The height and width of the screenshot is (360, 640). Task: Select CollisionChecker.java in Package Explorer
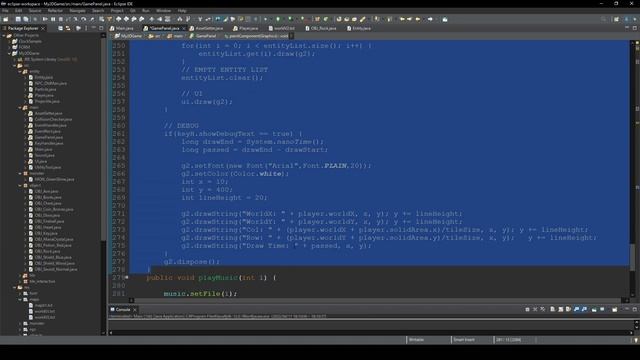click(50, 119)
